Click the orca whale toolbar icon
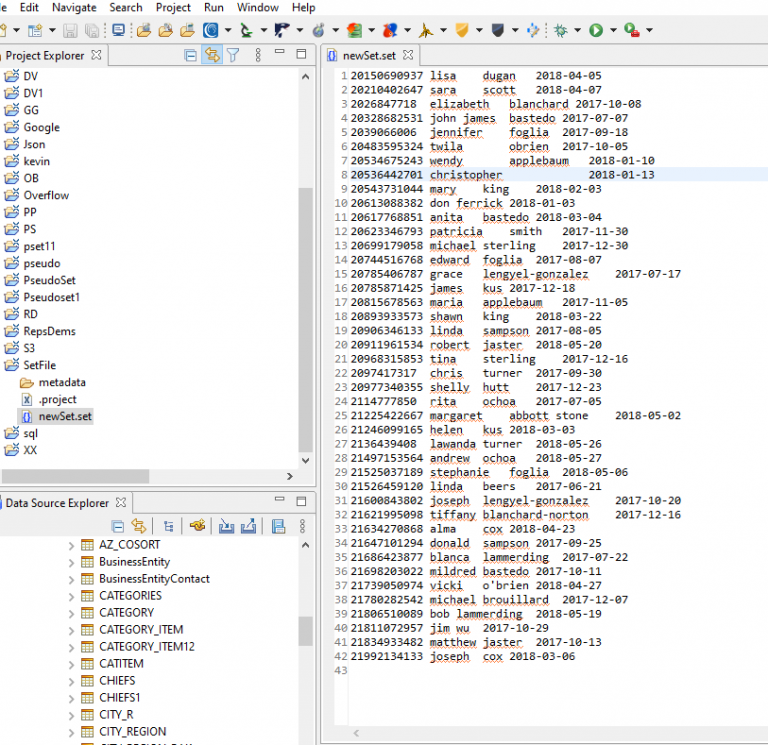The width and height of the screenshot is (768, 745). click(282, 30)
